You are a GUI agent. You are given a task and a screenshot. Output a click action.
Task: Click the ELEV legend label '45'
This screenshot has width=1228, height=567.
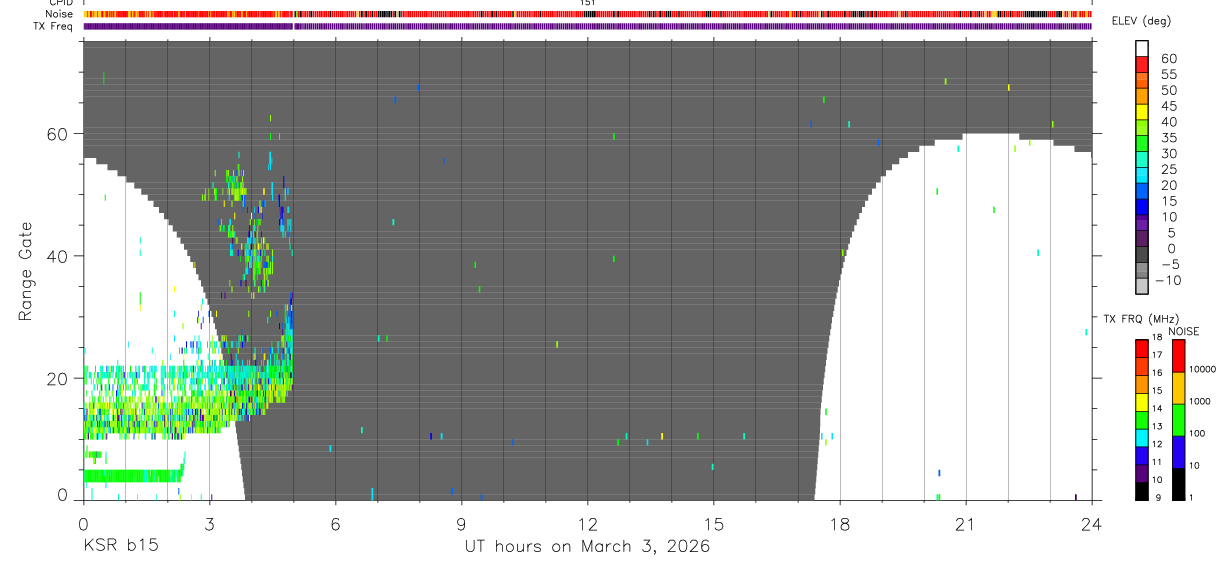[x=1167, y=106]
